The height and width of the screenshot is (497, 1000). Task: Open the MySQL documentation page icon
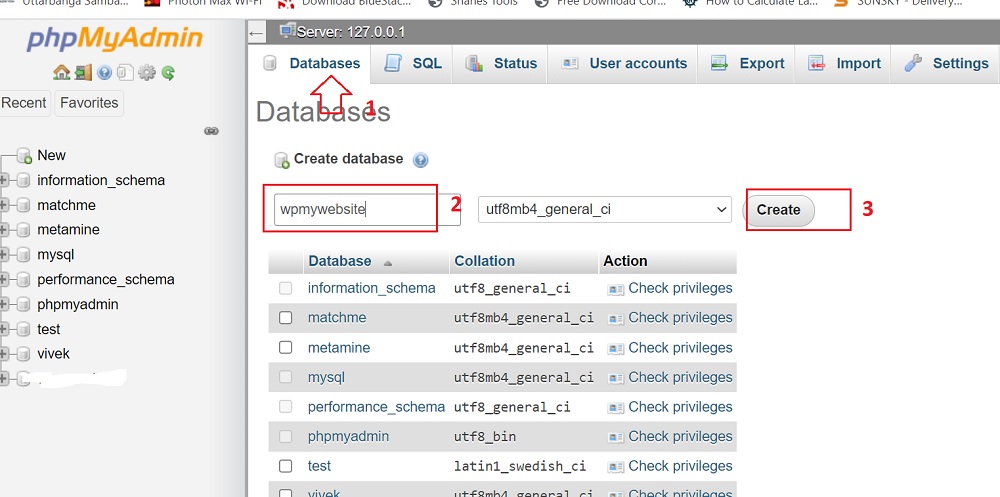[125, 73]
